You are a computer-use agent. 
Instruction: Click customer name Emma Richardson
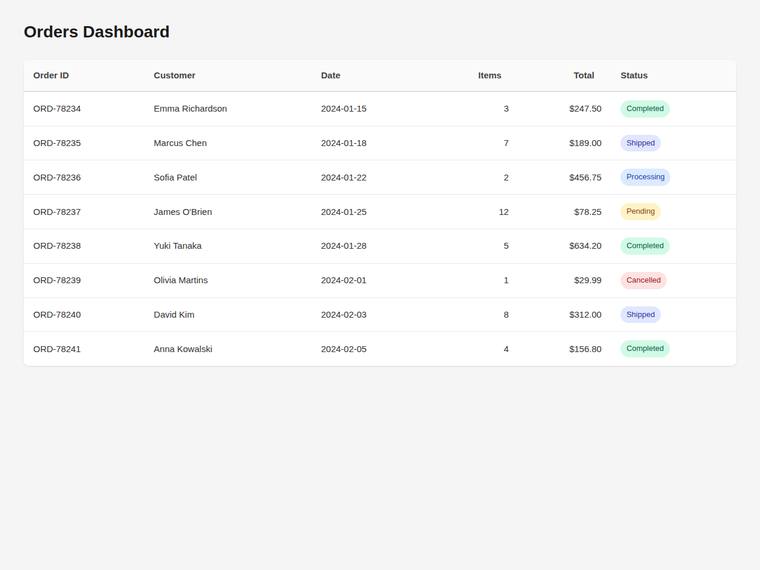click(x=190, y=109)
